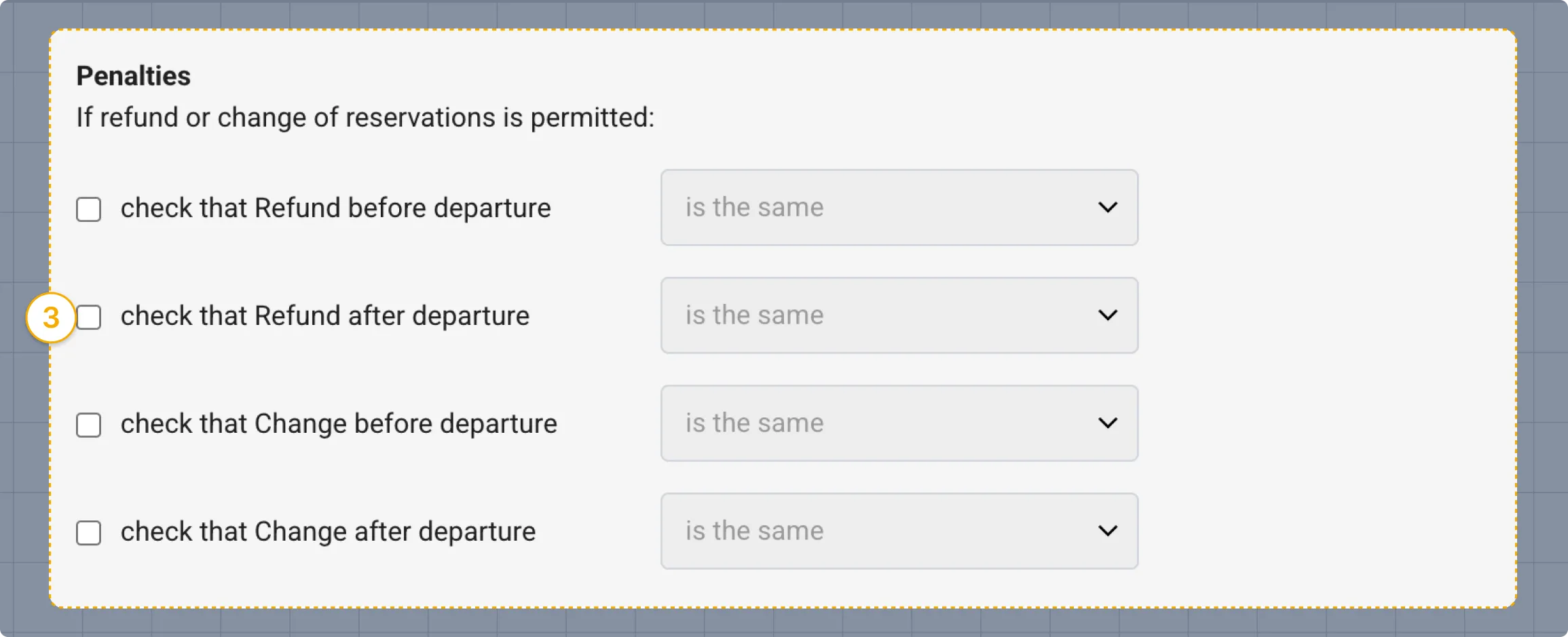This screenshot has height=637, width=1568.
Task: Click the yellow step 3 badge
Action: (51, 317)
